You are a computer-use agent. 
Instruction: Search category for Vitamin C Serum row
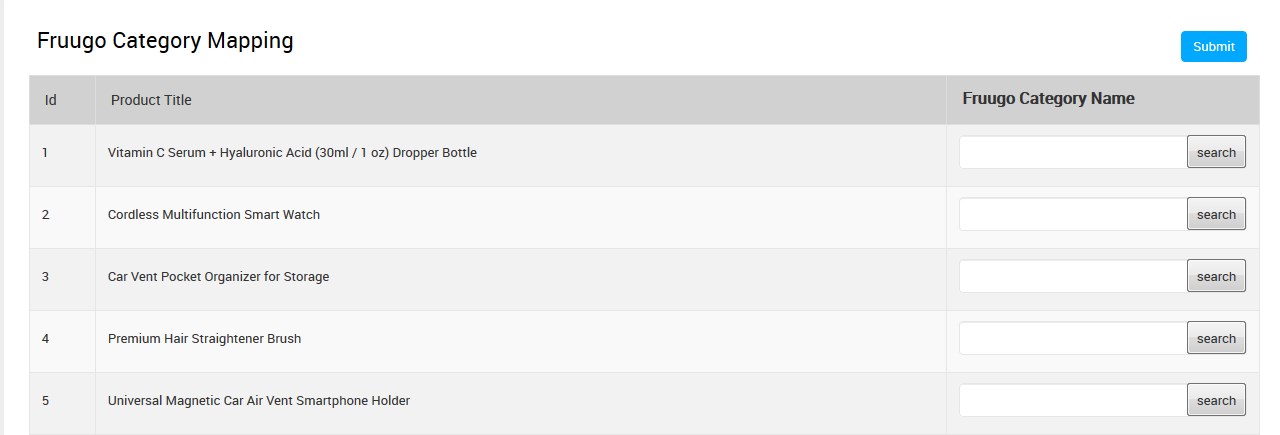point(1216,153)
